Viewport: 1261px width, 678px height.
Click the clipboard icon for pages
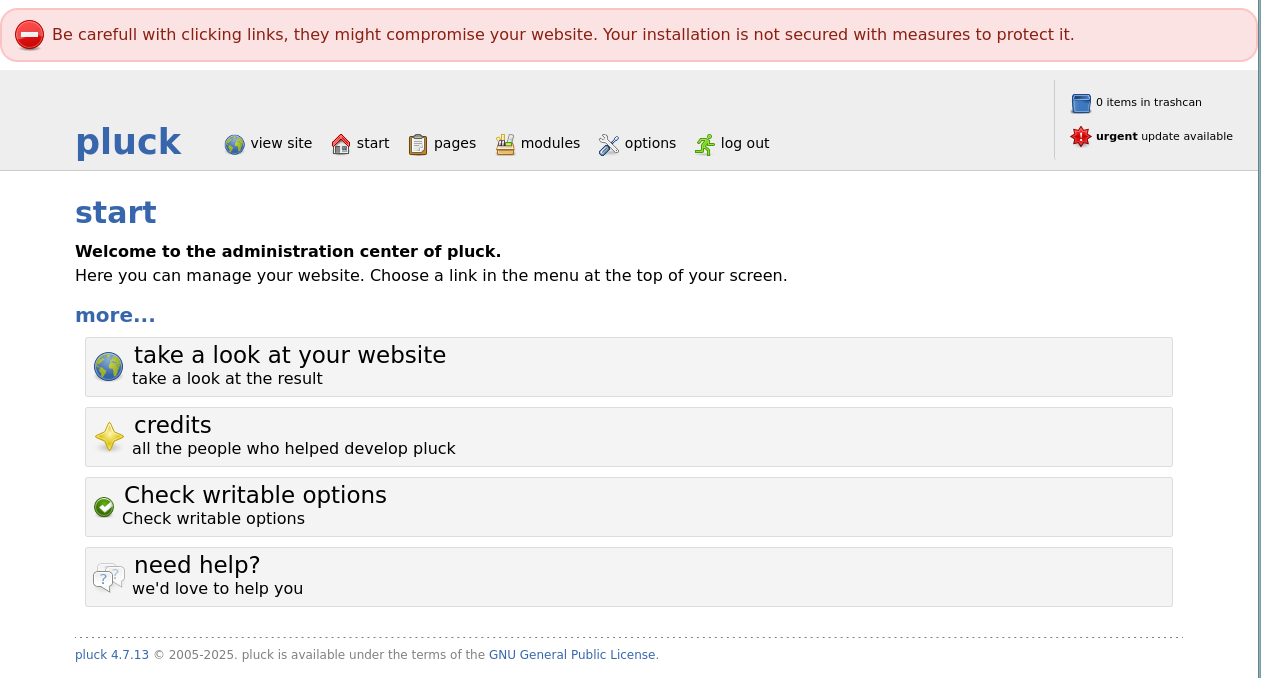[418, 145]
